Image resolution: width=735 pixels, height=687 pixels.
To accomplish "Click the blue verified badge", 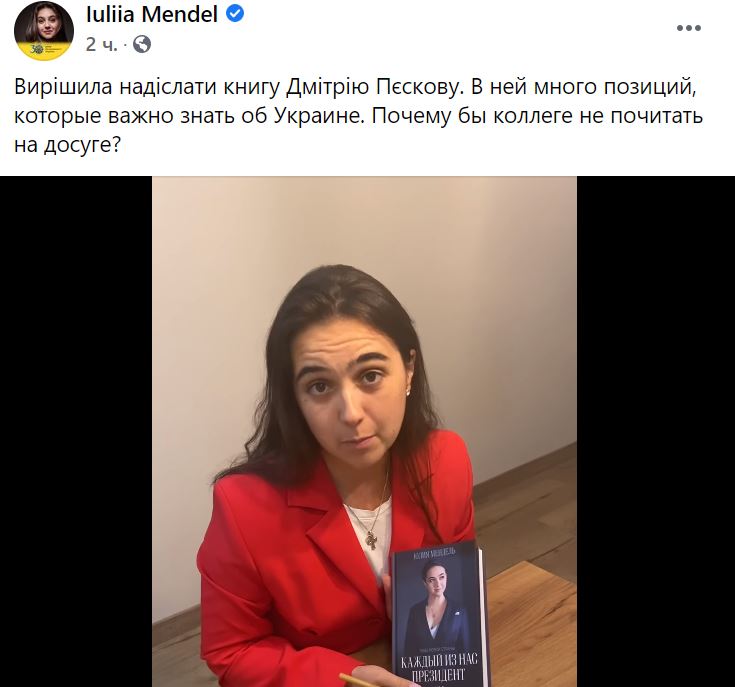I will click(x=235, y=15).
